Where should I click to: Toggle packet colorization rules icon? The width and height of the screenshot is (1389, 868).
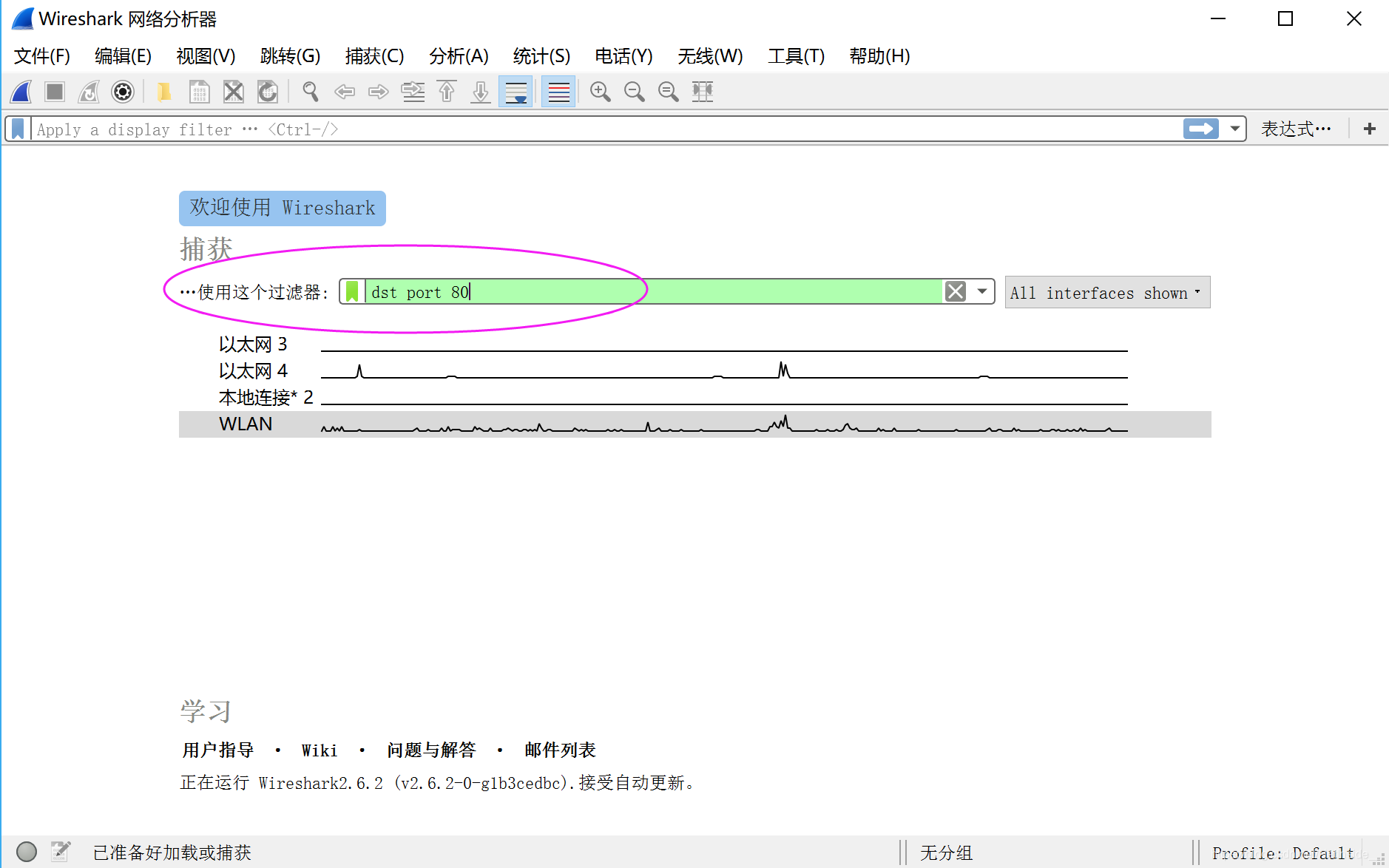click(x=558, y=92)
